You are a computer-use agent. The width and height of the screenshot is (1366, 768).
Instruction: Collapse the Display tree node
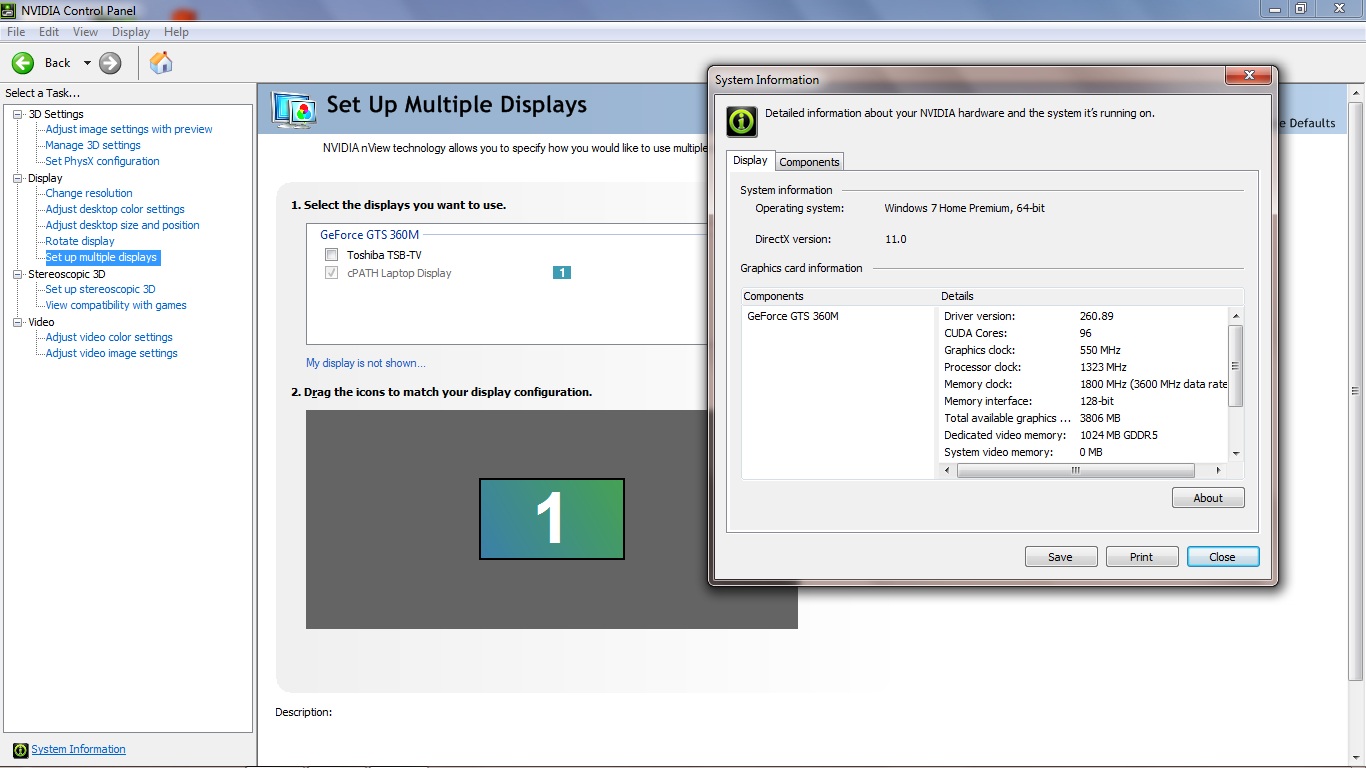tap(18, 178)
